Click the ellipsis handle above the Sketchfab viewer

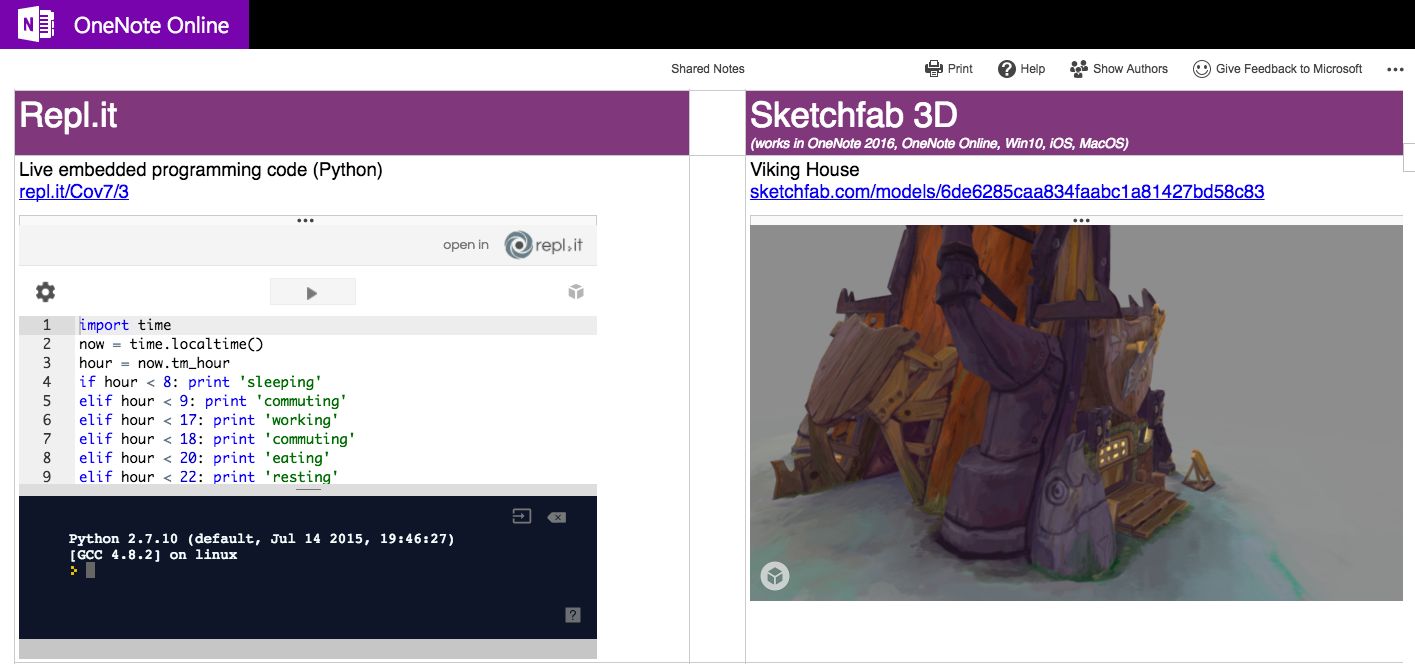click(x=1081, y=220)
